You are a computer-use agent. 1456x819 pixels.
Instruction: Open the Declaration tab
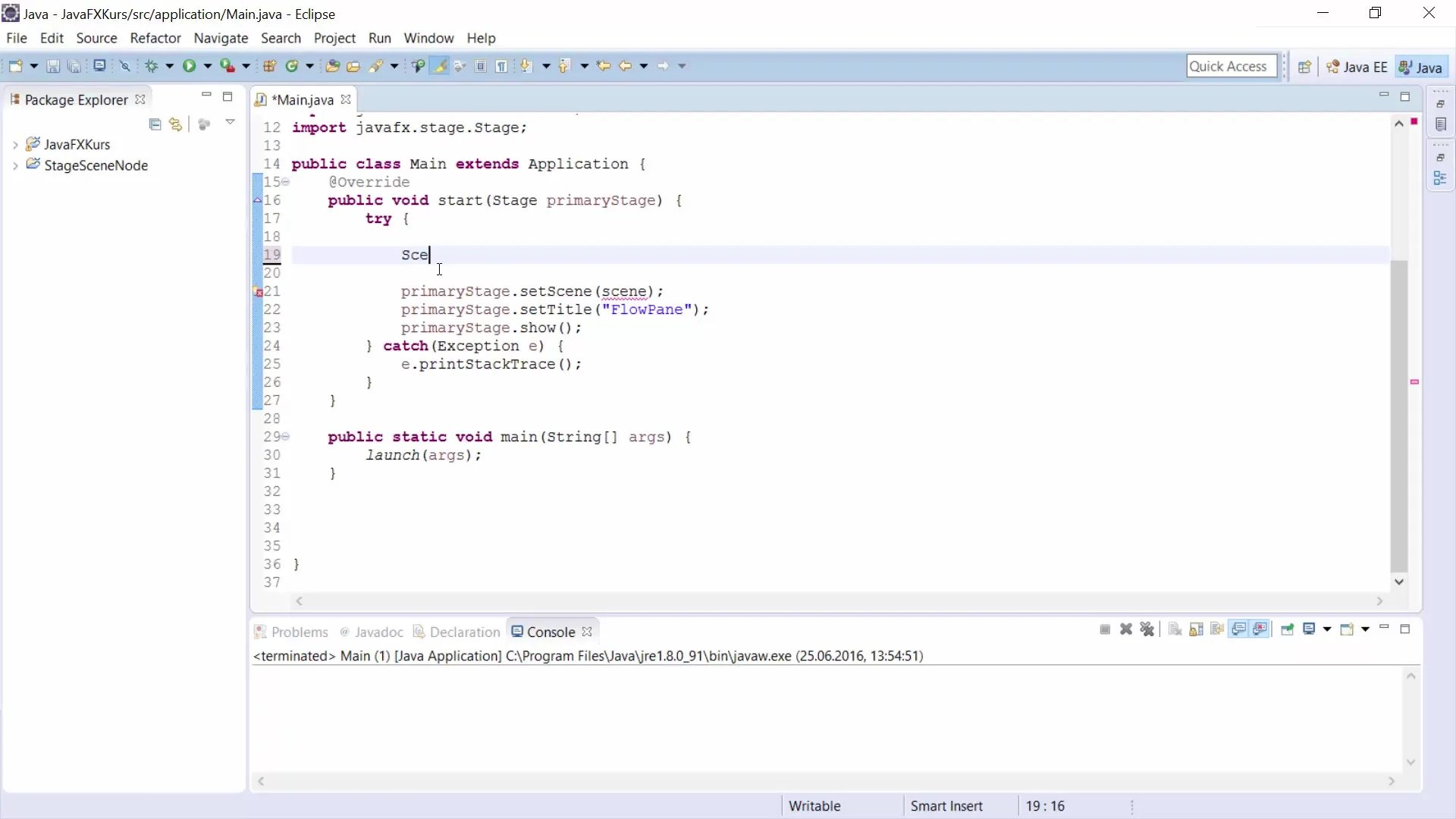coord(457,632)
